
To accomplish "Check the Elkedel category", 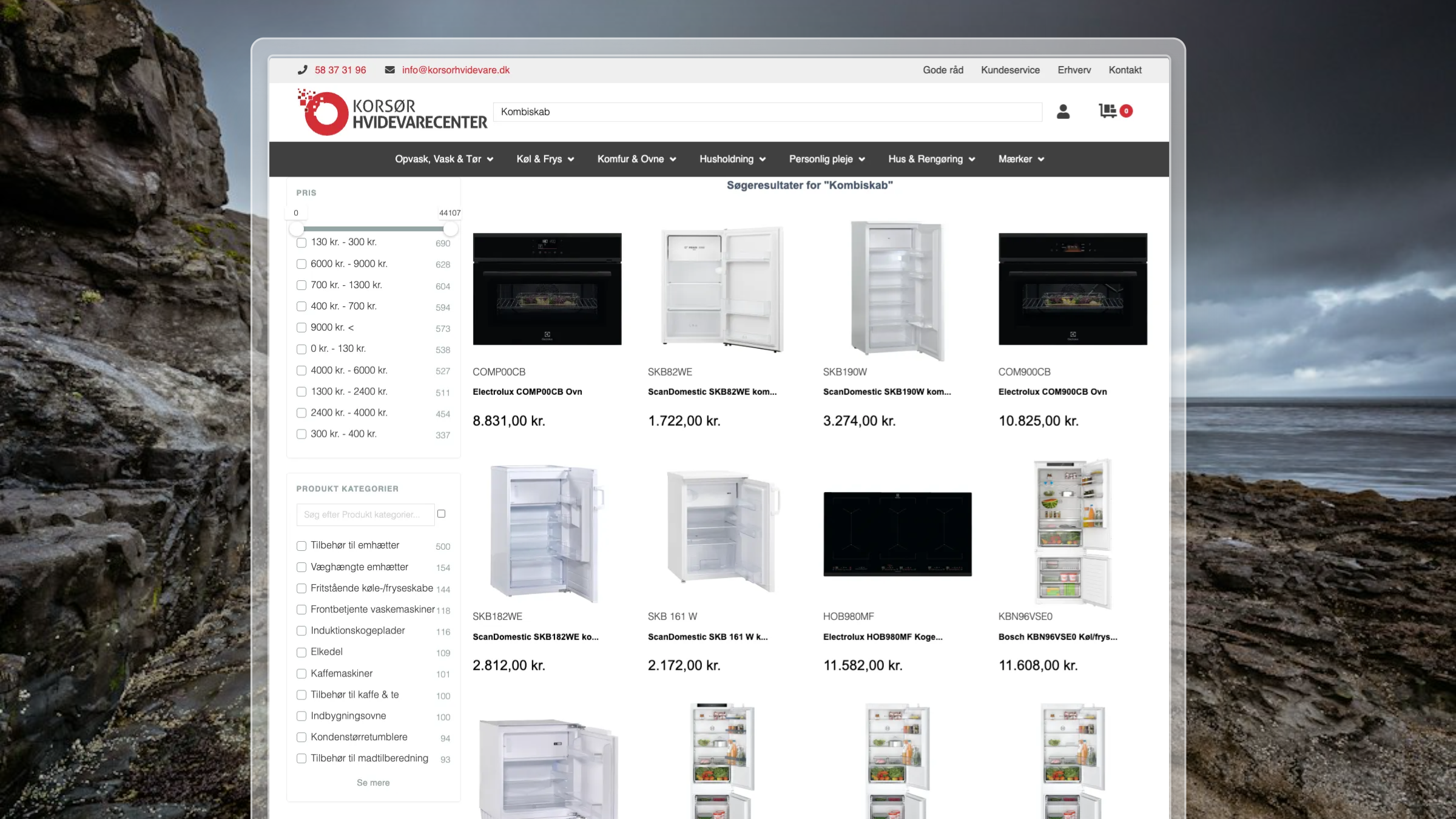I will tap(302, 653).
